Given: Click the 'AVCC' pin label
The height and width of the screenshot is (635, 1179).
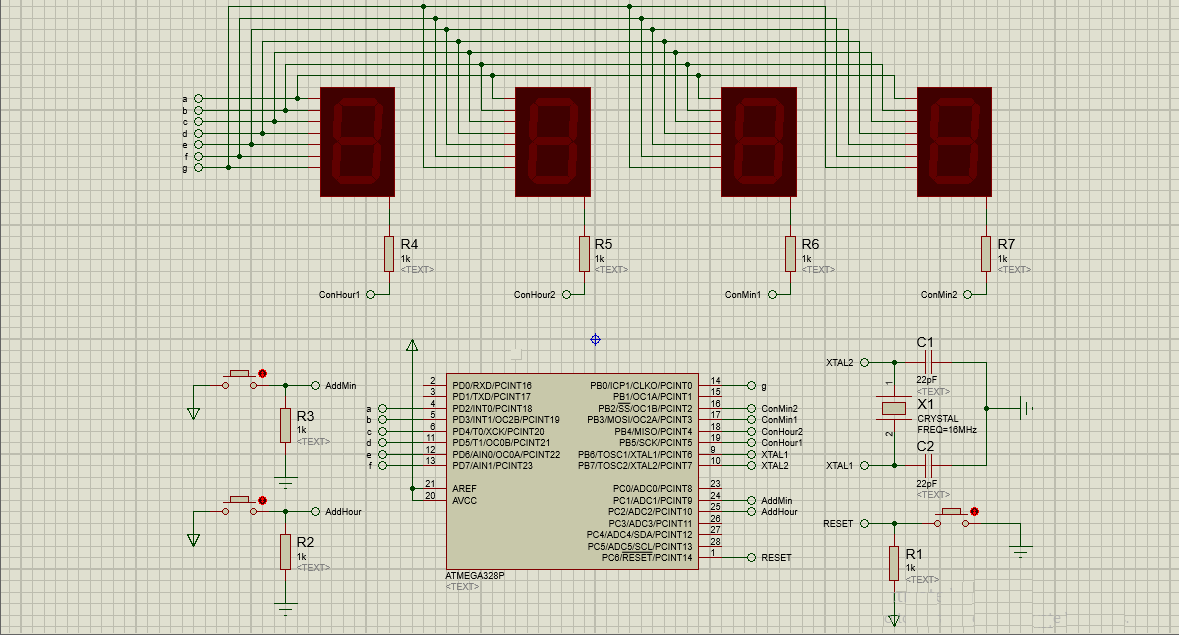Looking at the screenshot, I should click(464, 500).
